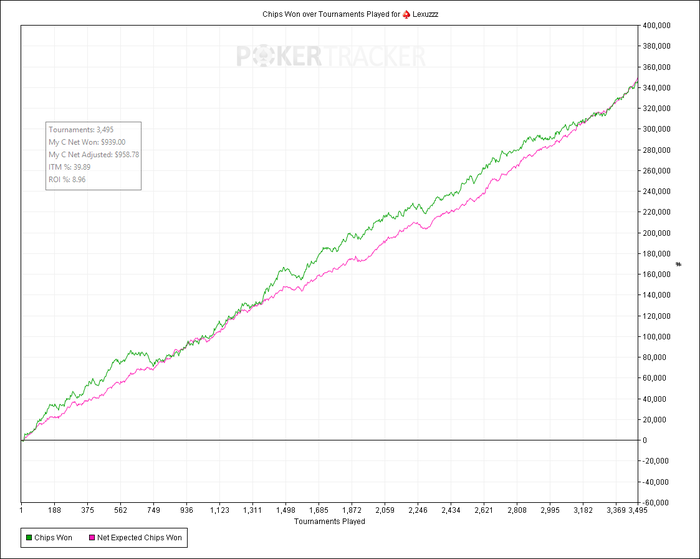Image resolution: width=700 pixels, height=559 pixels.
Task: Click the 1,872 x-axis tick label
Action: (x=352, y=510)
